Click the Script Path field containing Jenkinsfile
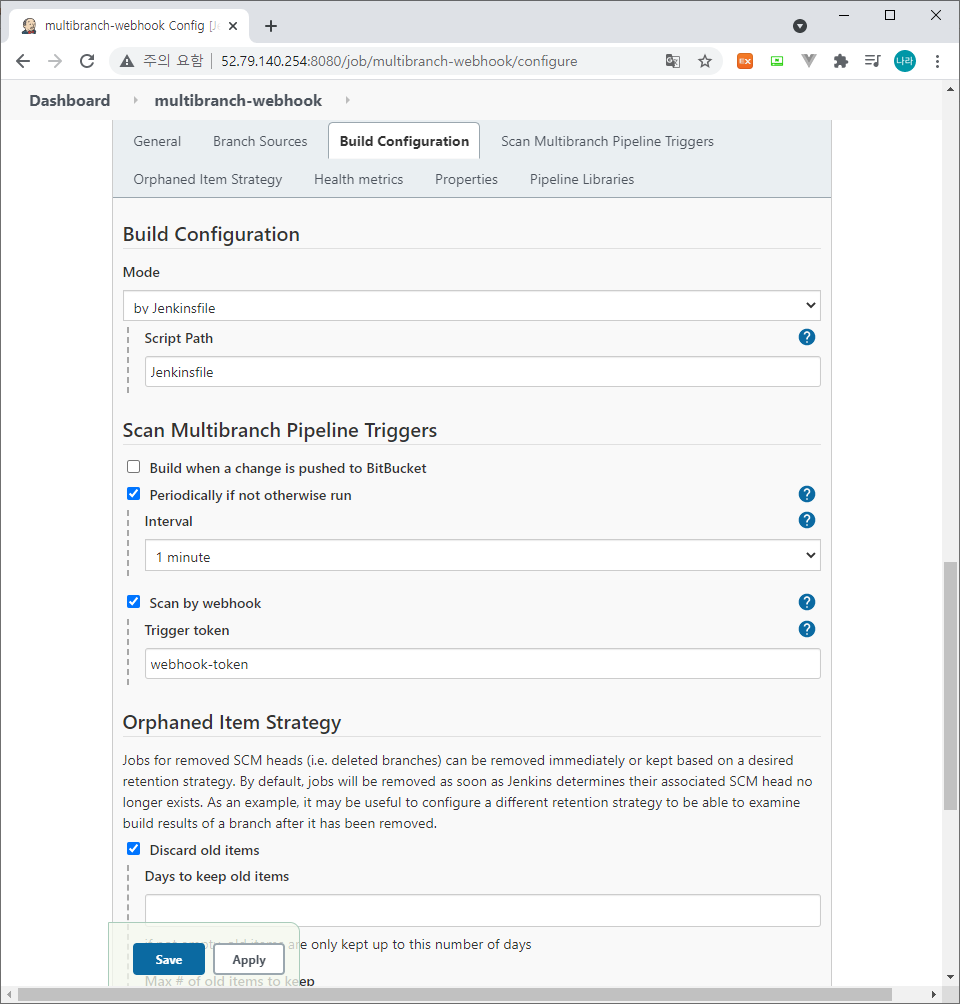The width and height of the screenshot is (960, 1004). [482, 372]
